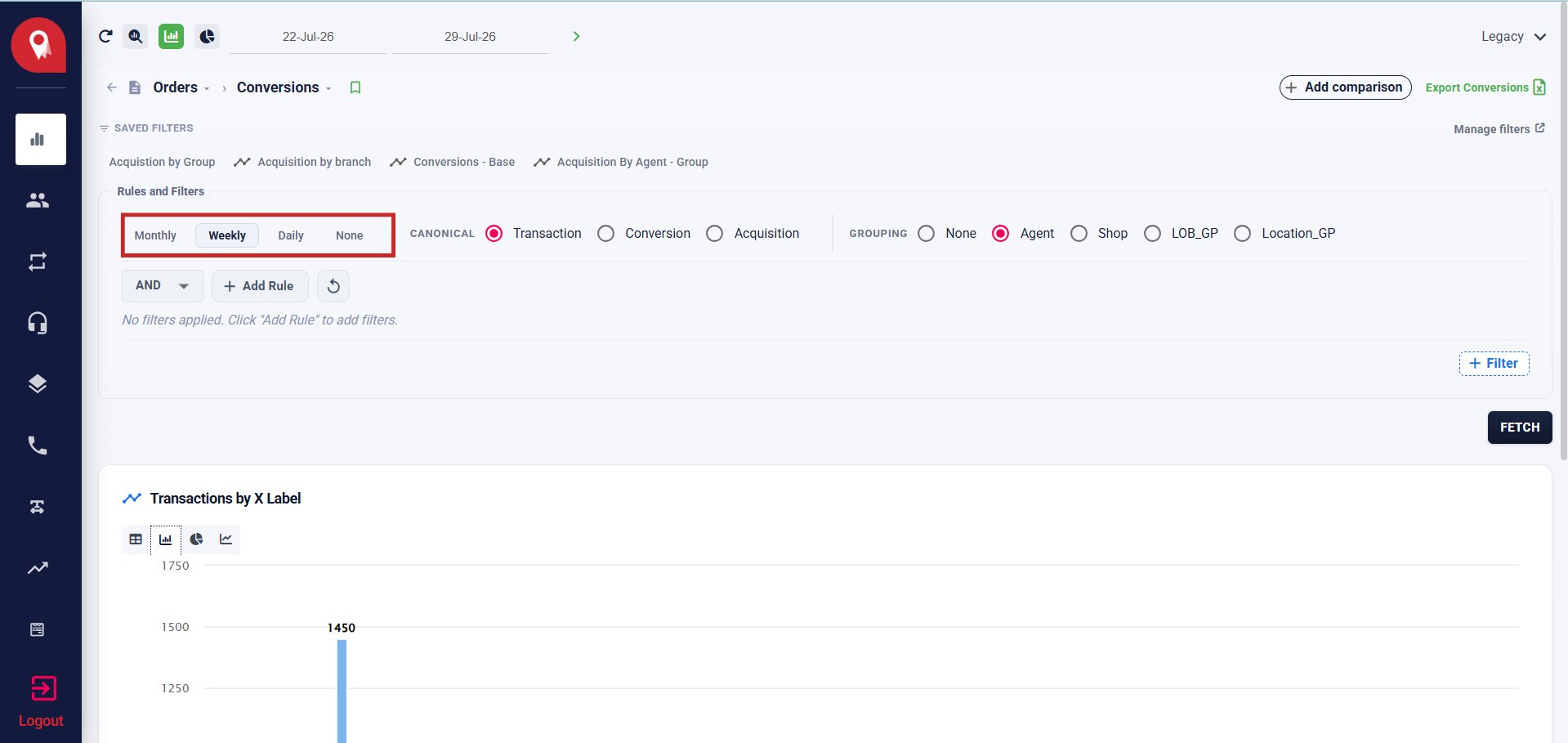Show table view in Transactions chart
Screen dimensions: 1568x743
(136, 539)
